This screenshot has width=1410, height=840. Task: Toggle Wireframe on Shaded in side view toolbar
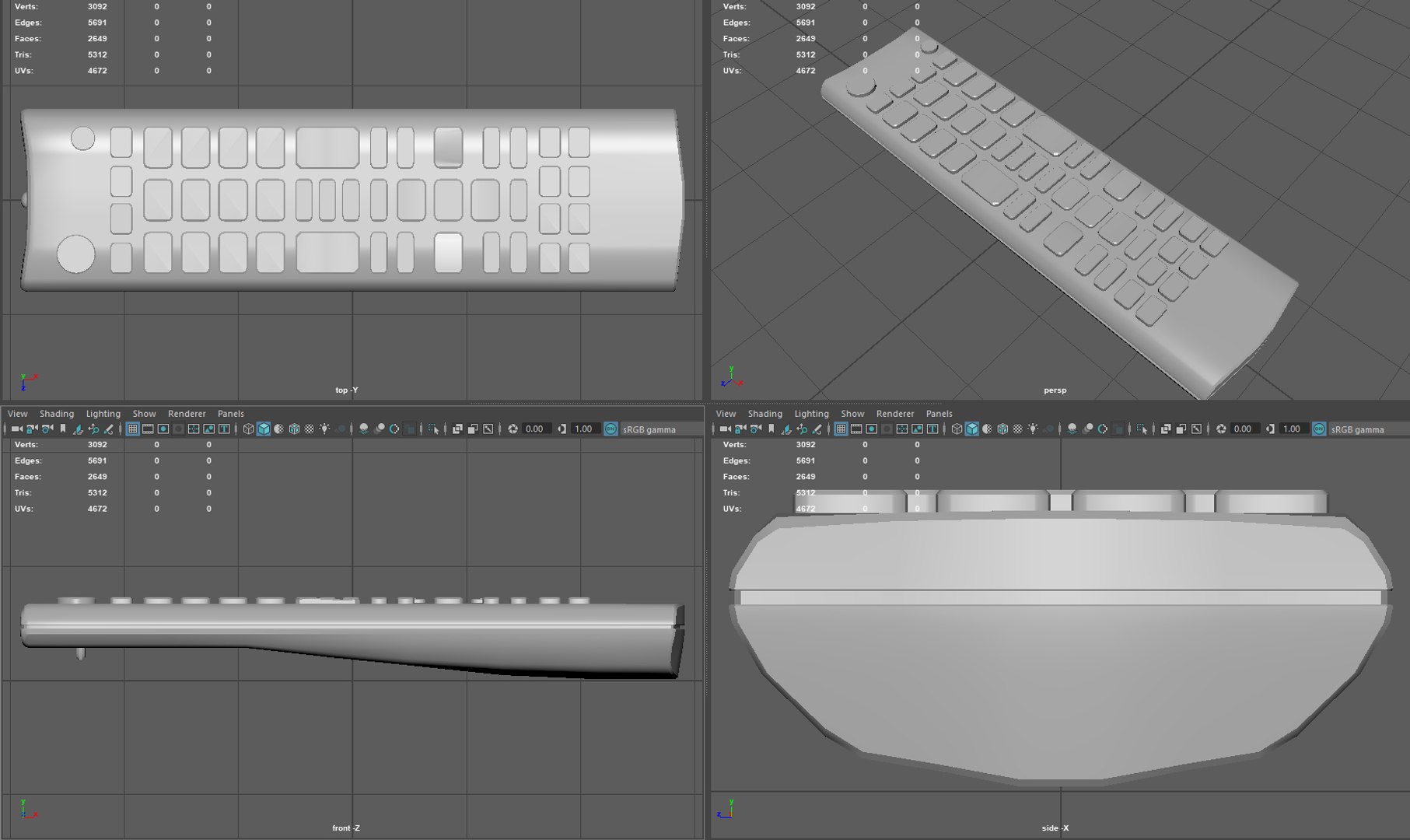(1002, 429)
